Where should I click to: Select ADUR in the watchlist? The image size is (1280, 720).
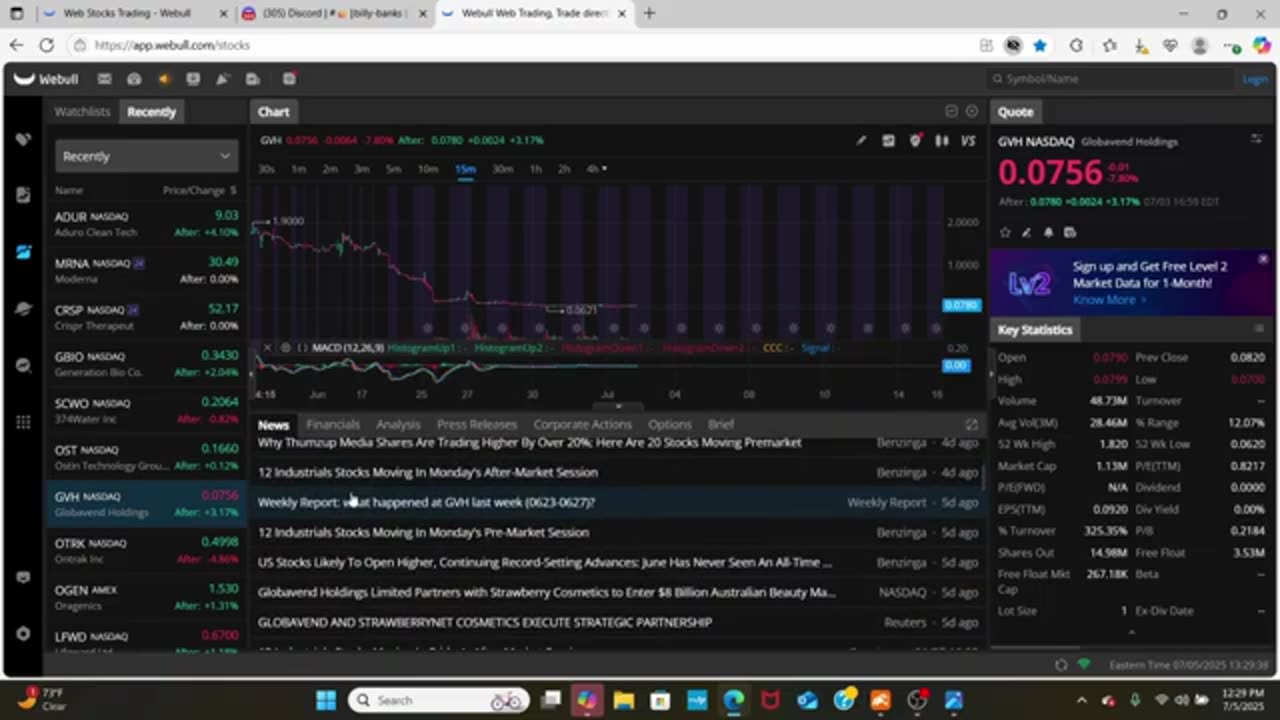coord(146,223)
